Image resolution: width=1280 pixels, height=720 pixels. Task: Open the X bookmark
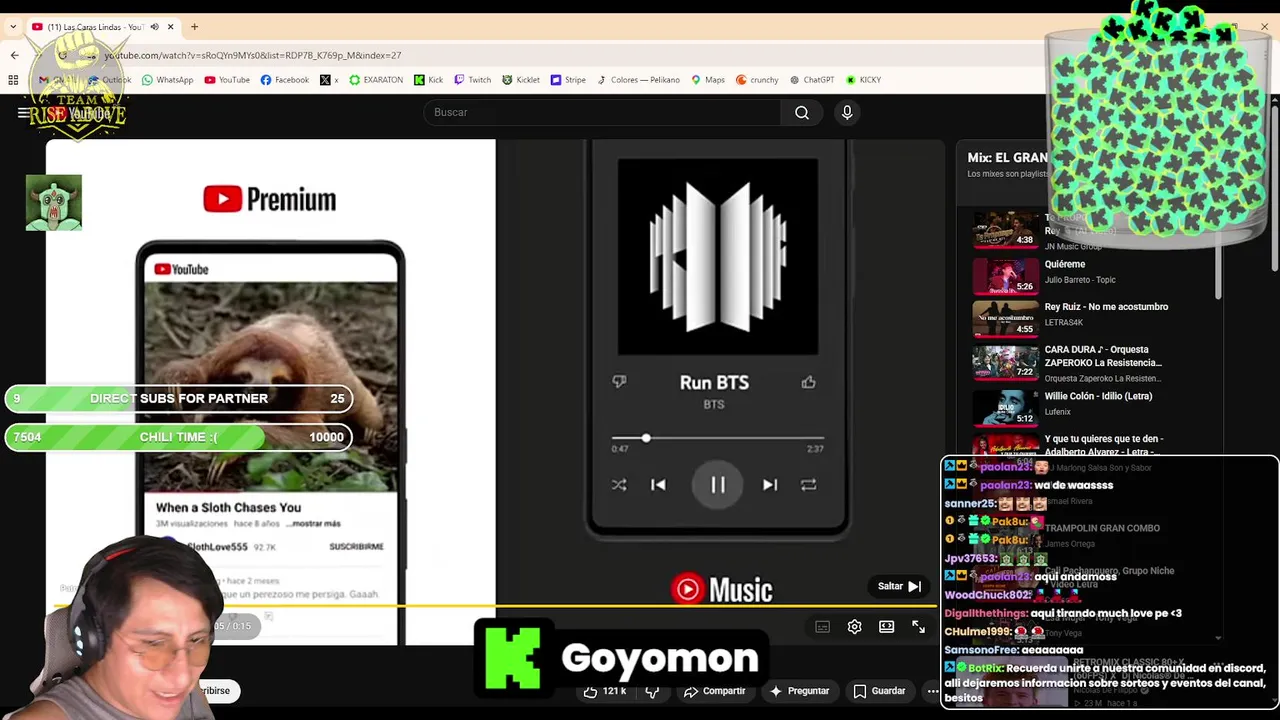coord(330,80)
